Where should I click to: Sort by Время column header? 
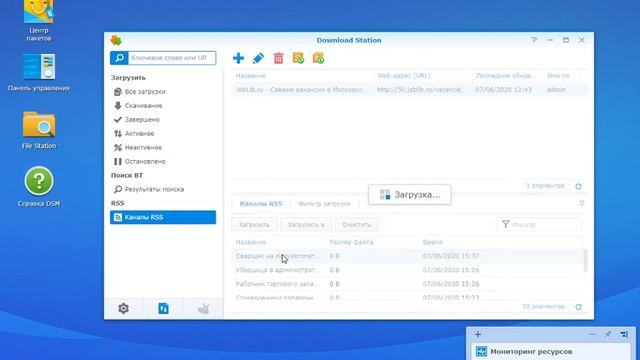(432, 242)
